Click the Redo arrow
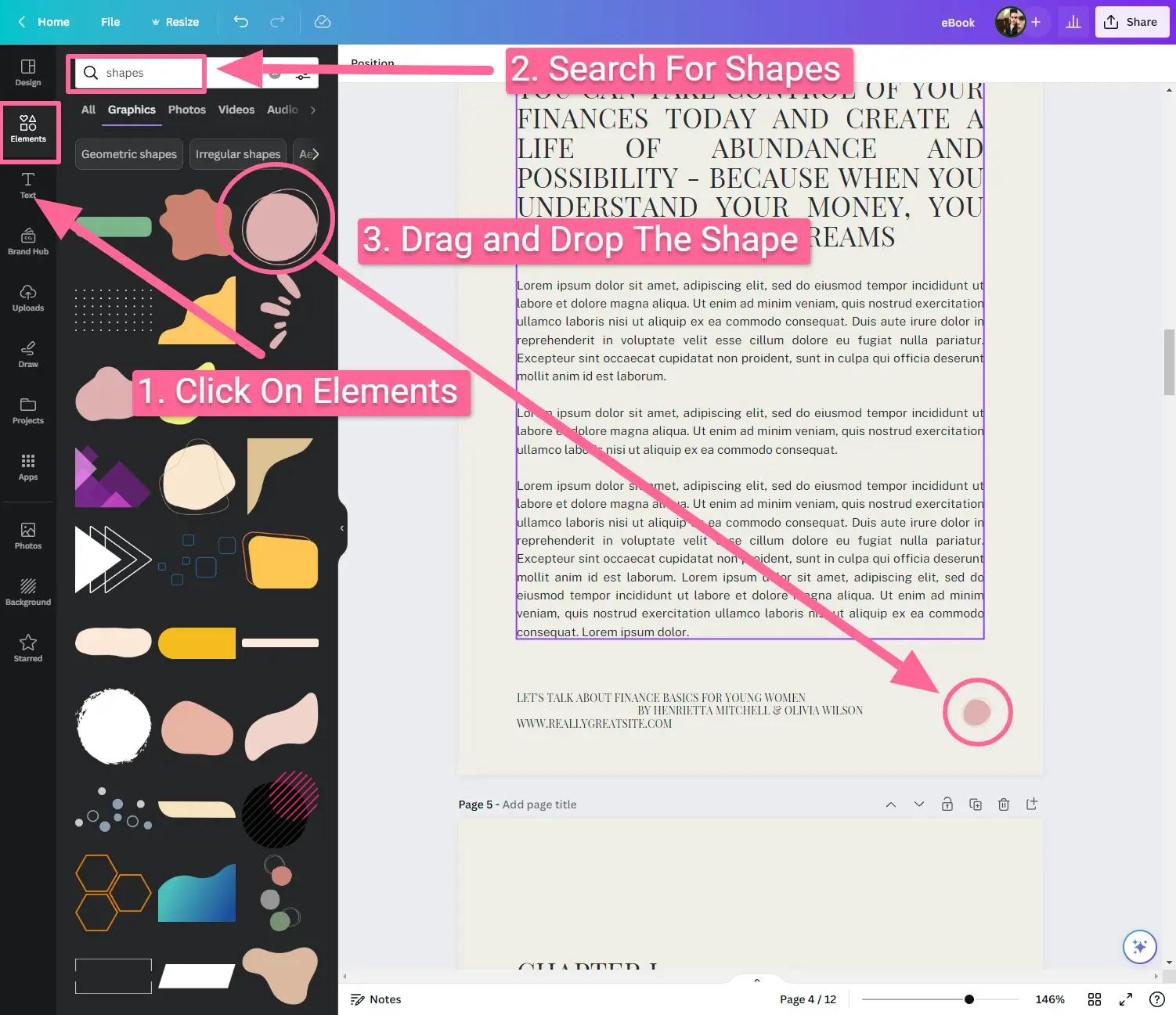Viewport: 1176px width, 1015px height. [277, 22]
